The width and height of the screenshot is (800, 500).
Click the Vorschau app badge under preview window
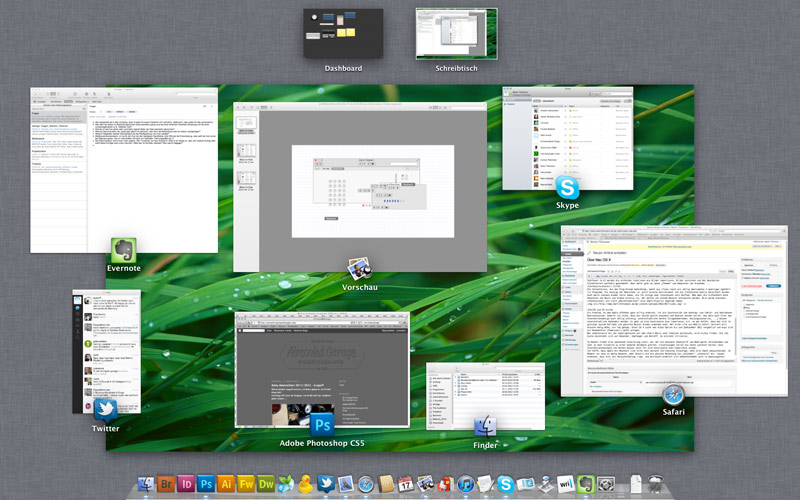click(360, 269)
